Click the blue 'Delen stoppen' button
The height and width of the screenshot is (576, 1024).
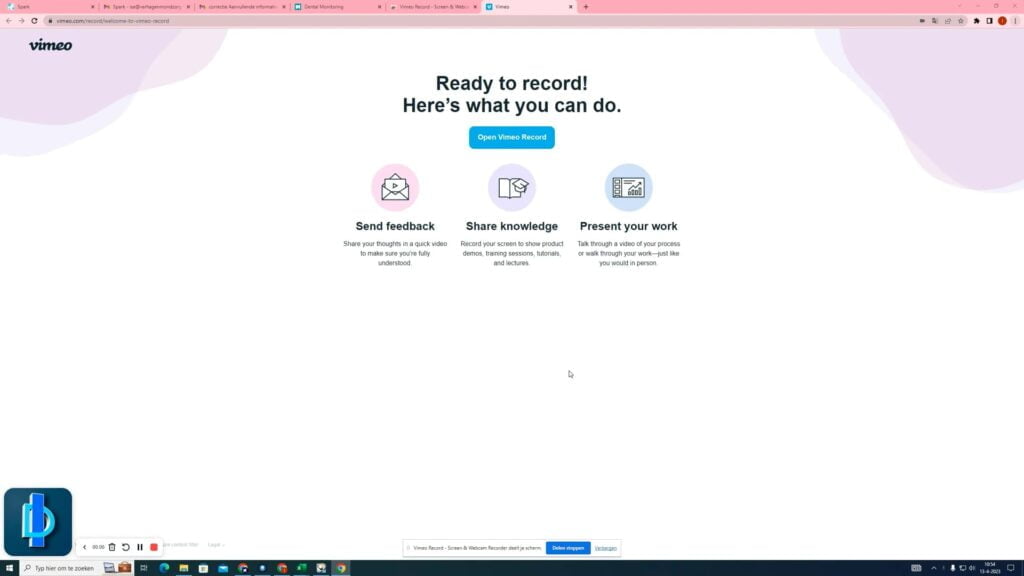tap(568, 548)
